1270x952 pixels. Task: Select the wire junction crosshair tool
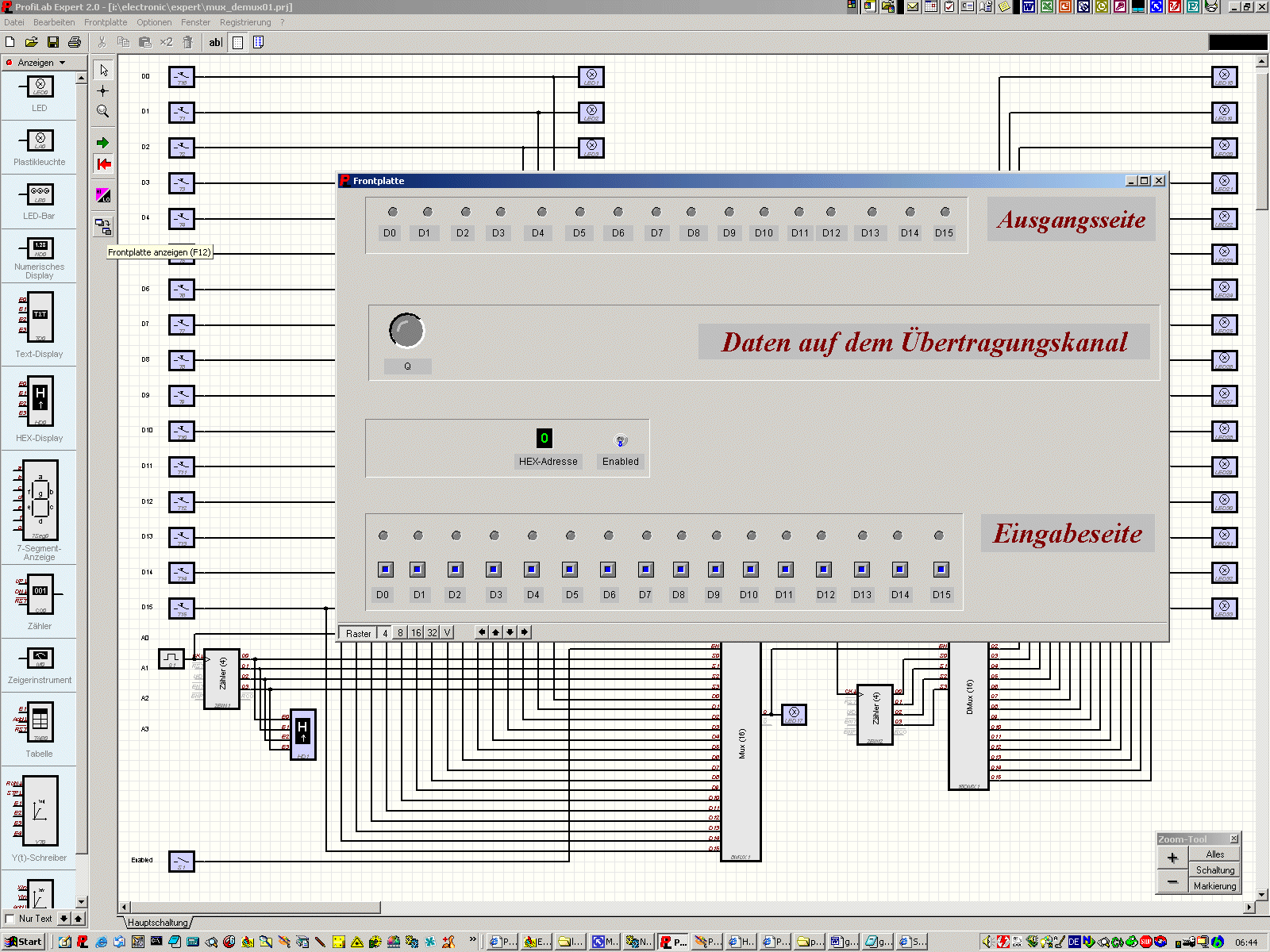click(103, 90)
